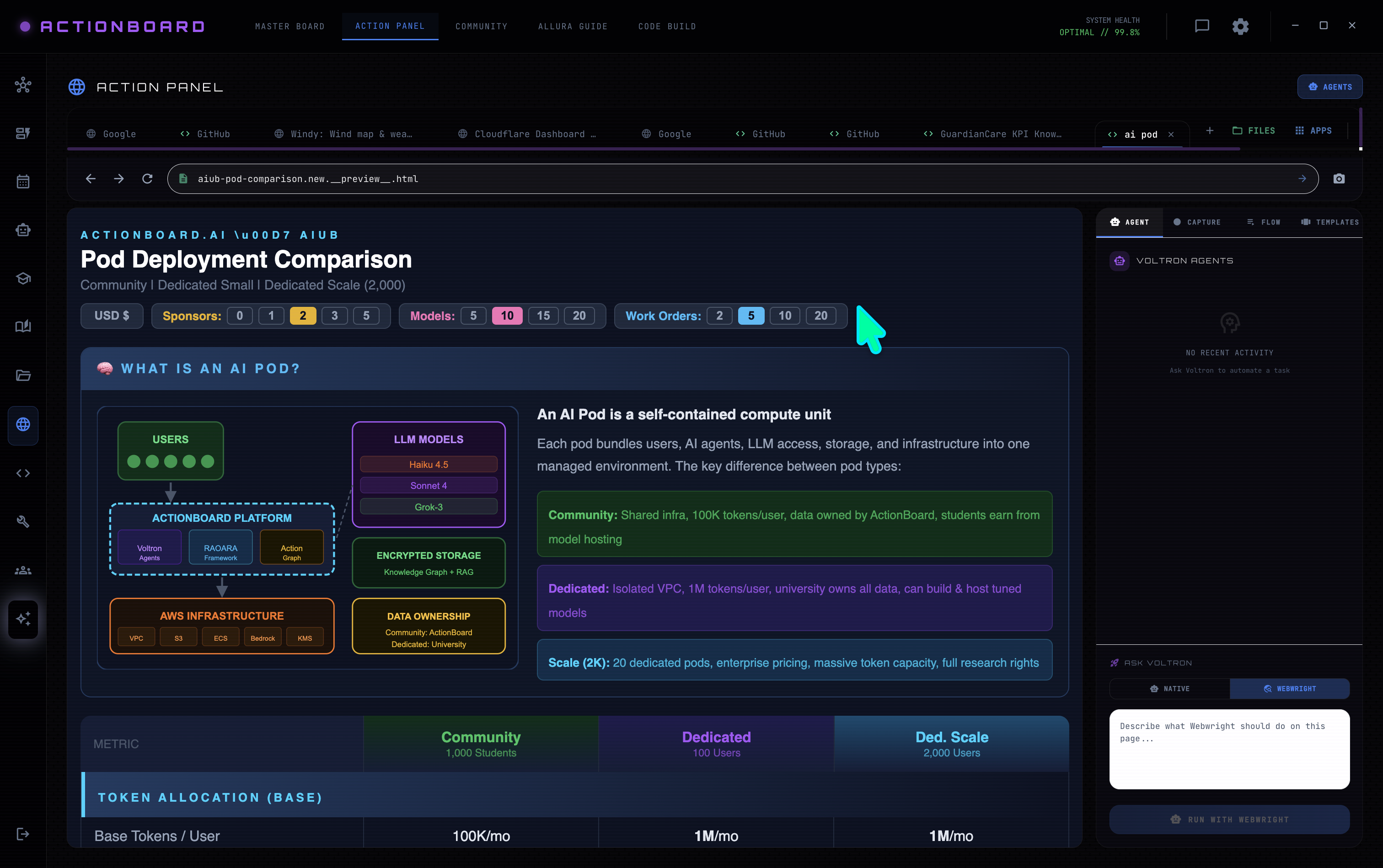Switch to GuardianCare KPI tab
The image size is (1383, 868).
pos(992,134)
